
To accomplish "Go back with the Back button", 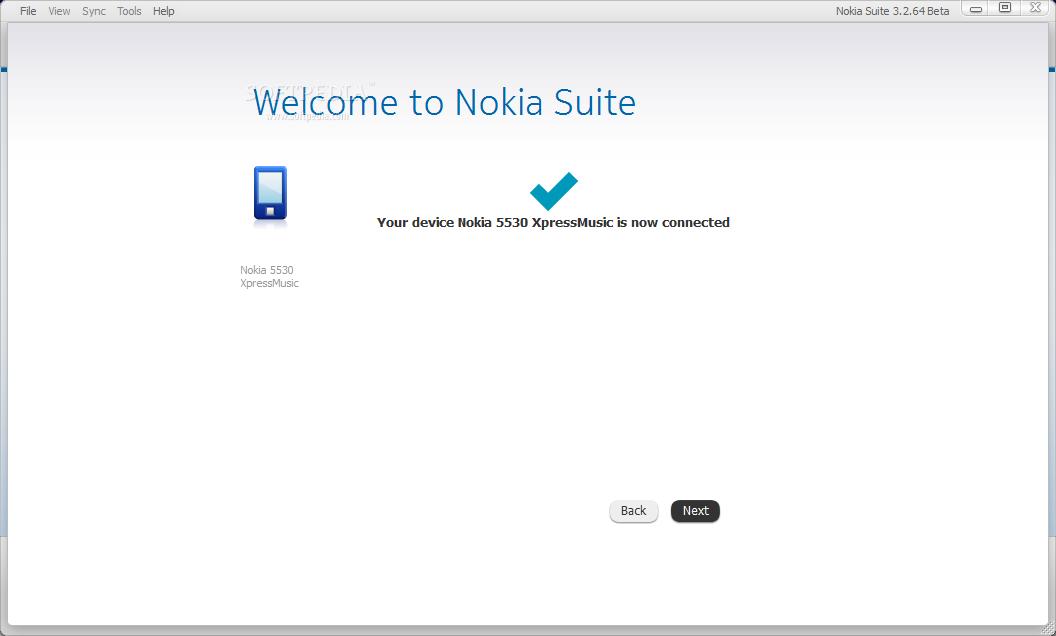I will point(633,511).
